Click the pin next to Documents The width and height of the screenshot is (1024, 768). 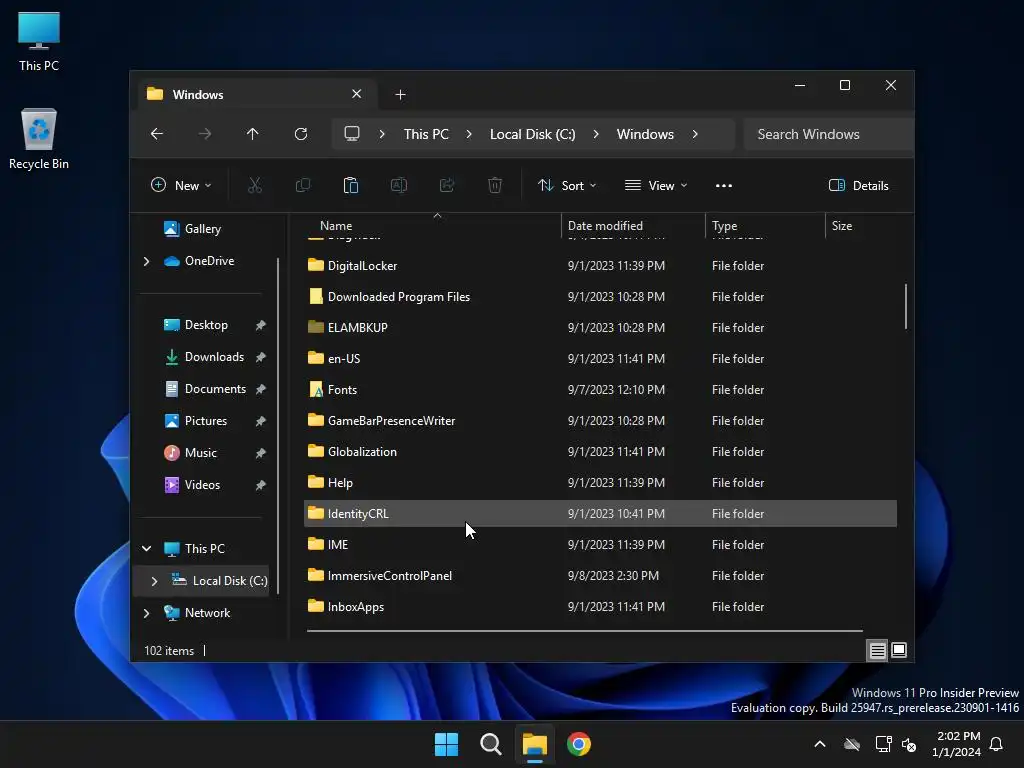[261, 389]
